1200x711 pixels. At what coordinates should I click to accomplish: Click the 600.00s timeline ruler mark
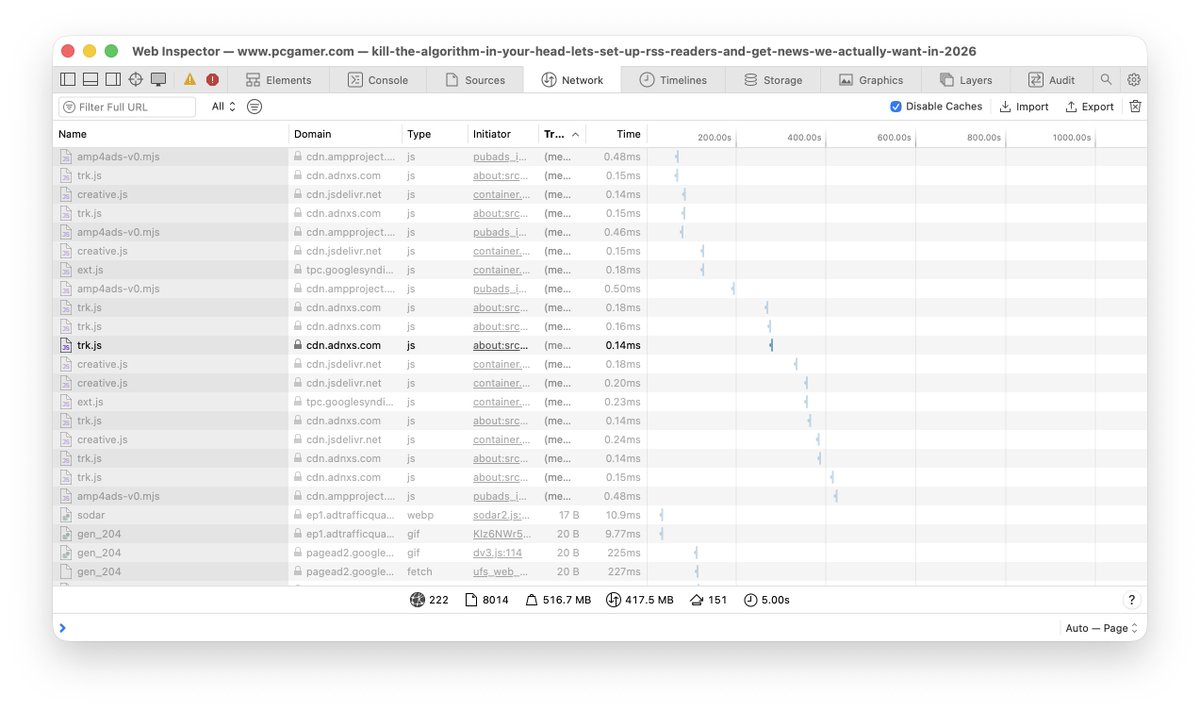click(x=894, y=137)
